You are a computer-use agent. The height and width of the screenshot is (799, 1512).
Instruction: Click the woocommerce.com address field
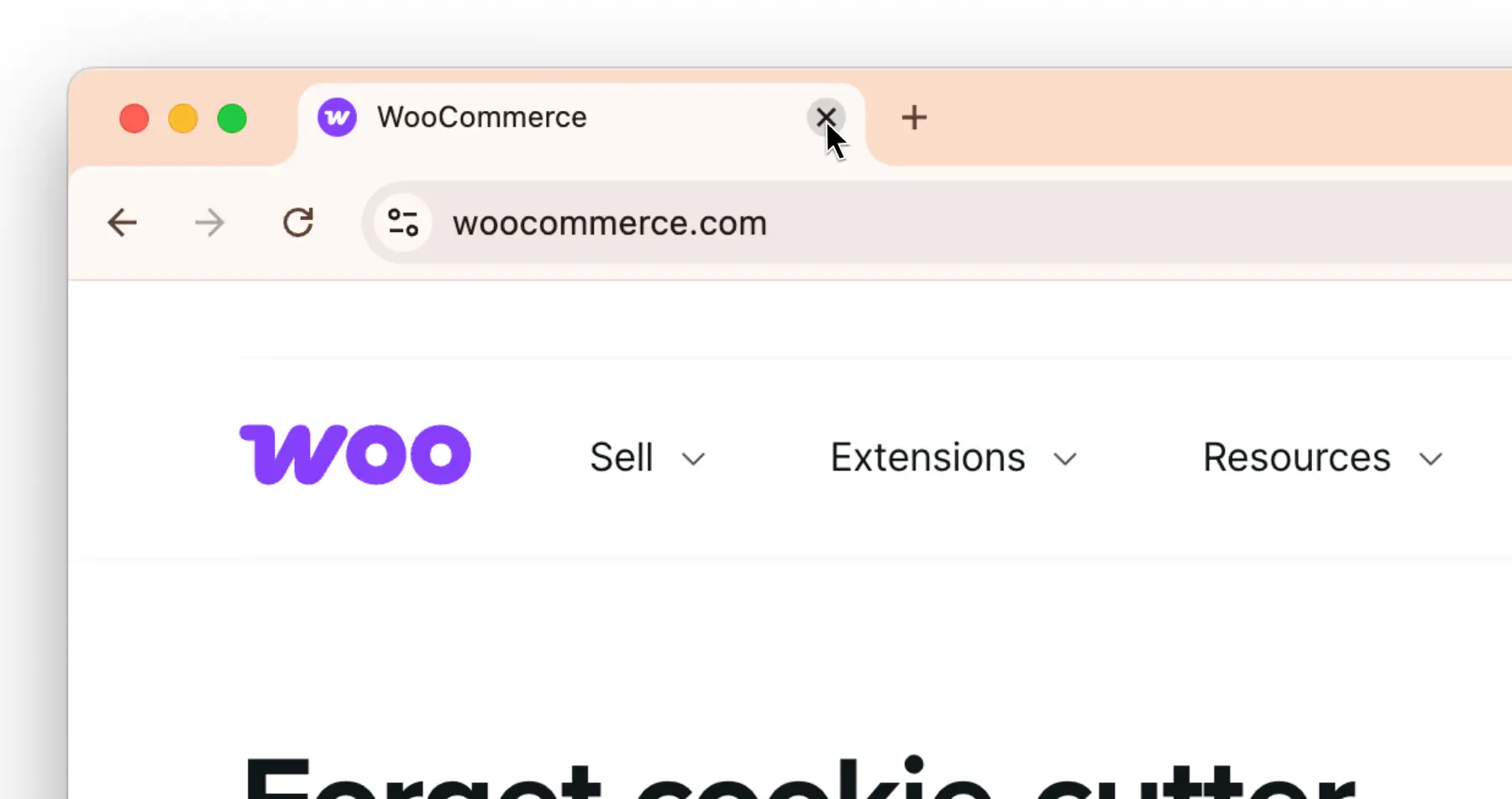click(x=937, y=223)
